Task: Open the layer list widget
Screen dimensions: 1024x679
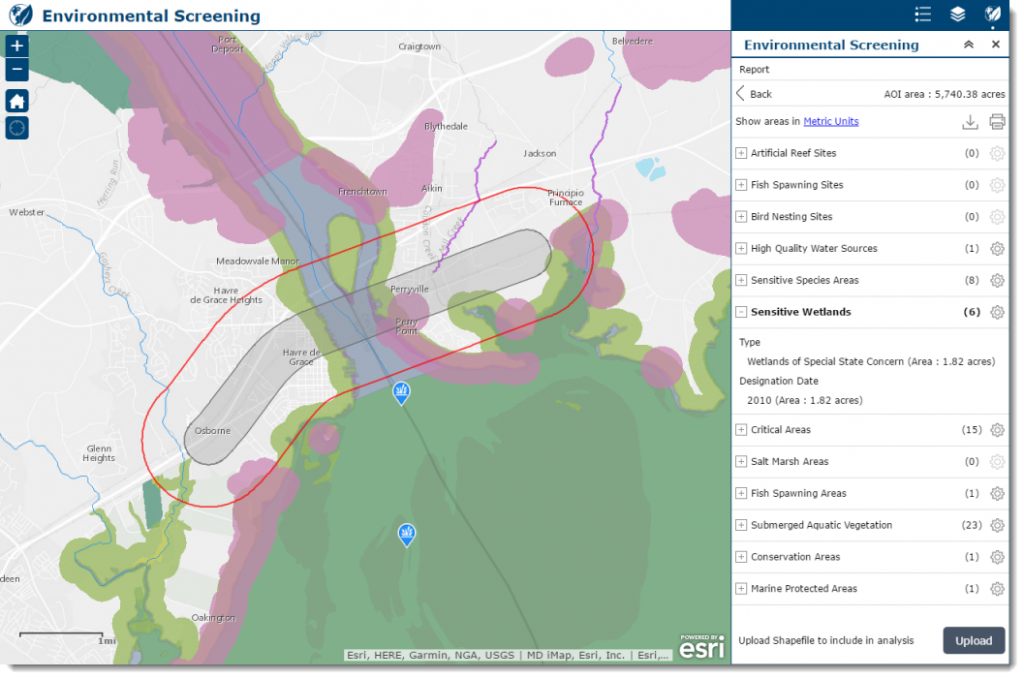Action: tap(957, 14)
